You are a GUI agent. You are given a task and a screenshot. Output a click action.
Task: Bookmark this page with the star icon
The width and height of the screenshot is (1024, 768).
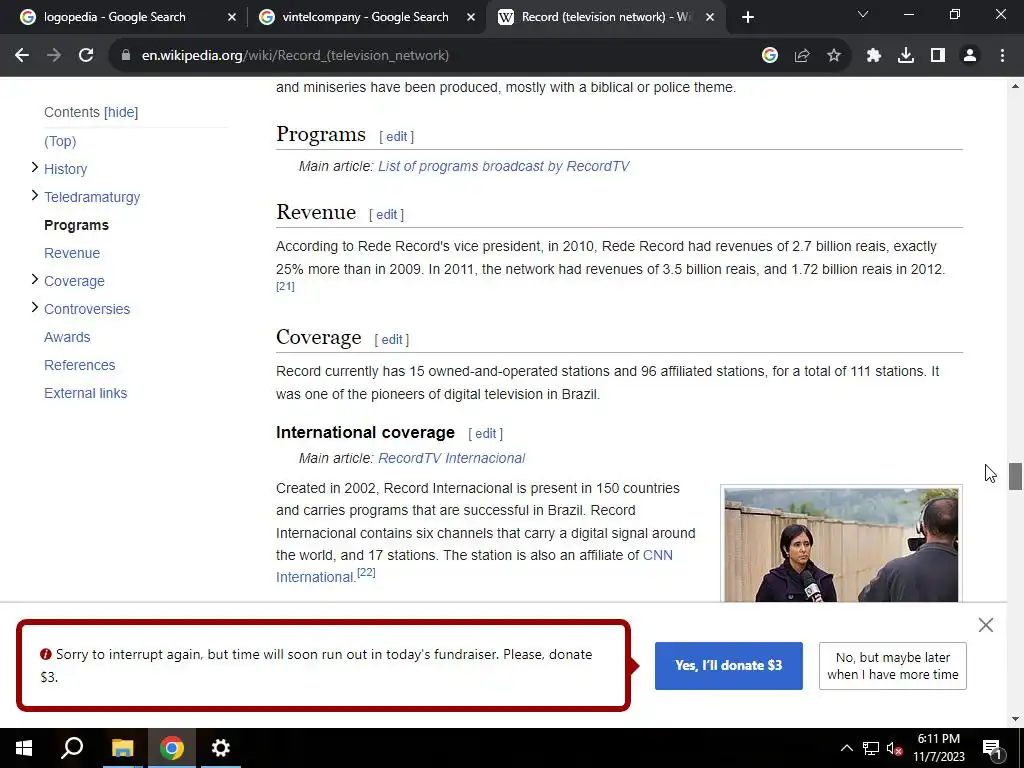(x=834, y=56)
